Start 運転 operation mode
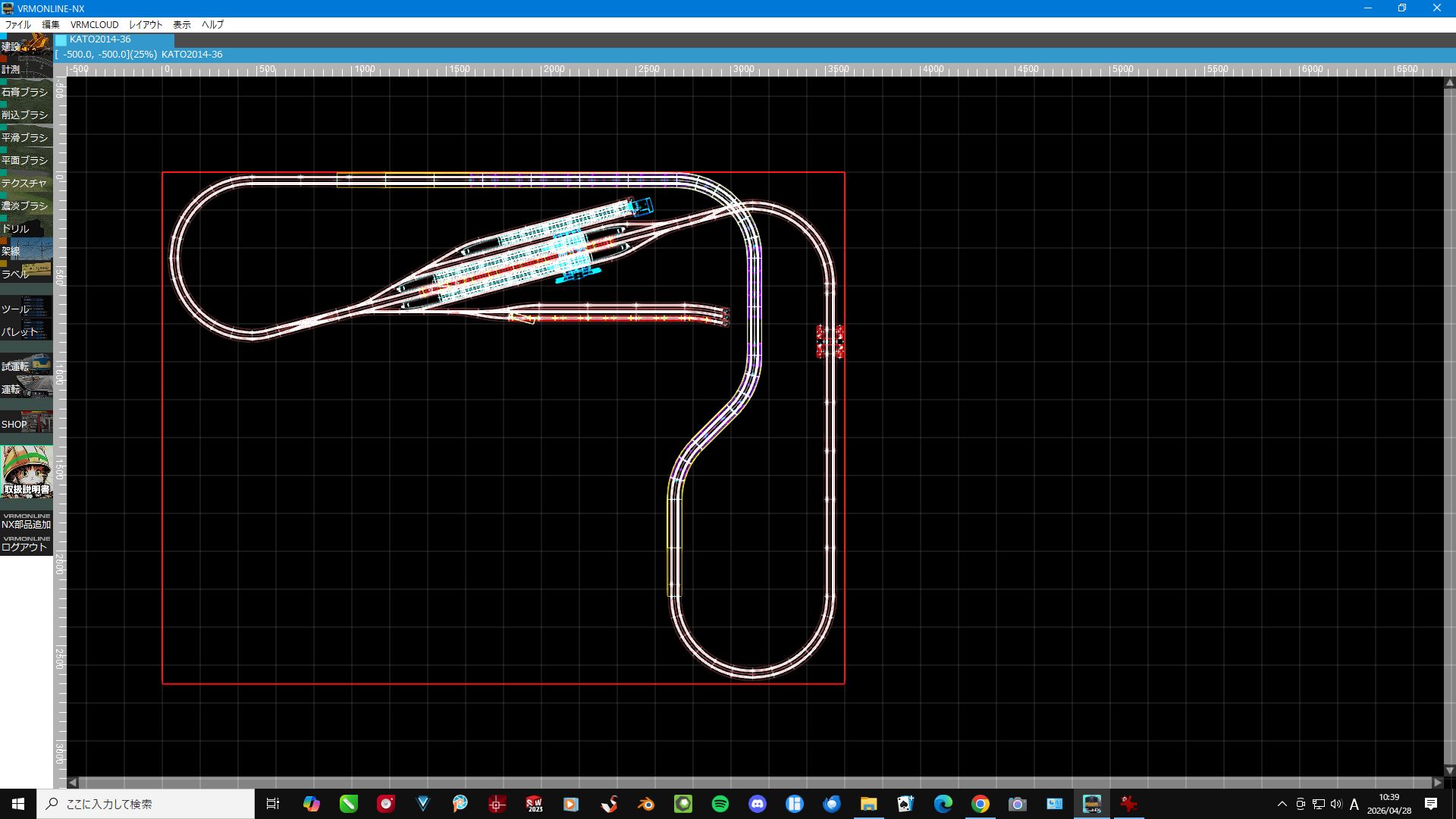 pos(27,388)
